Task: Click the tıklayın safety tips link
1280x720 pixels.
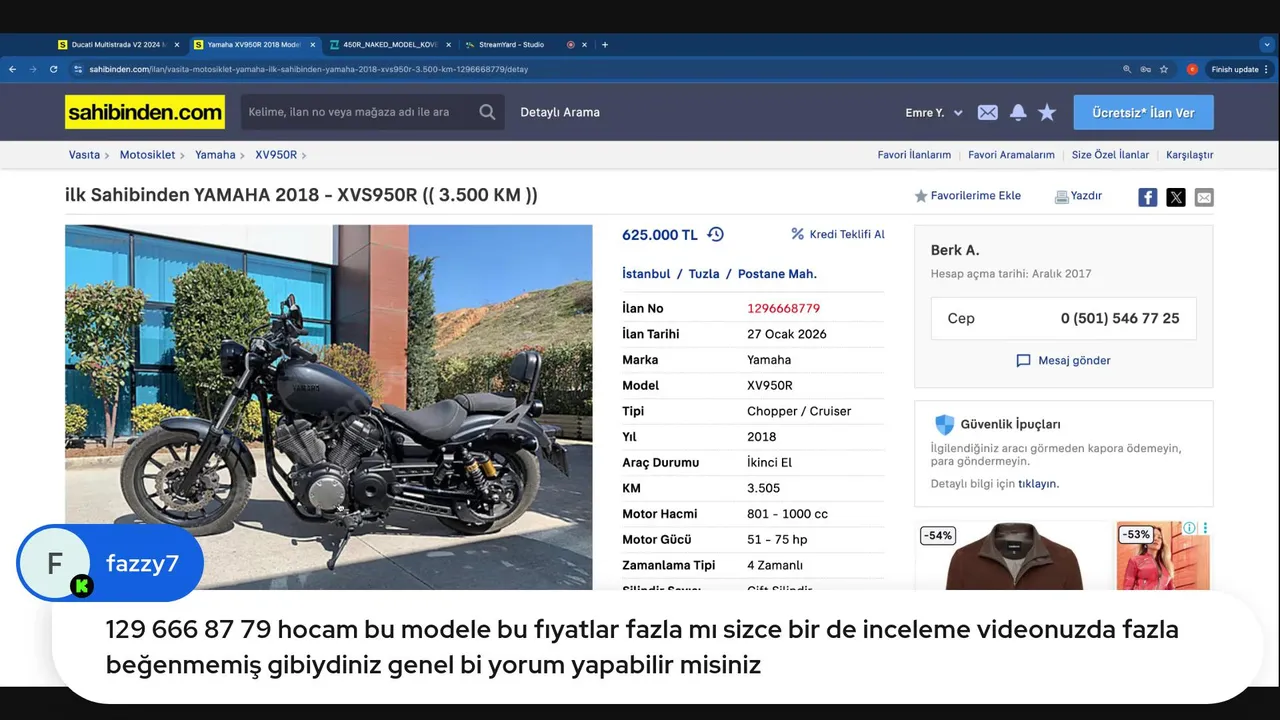Action: [1038, 483]
